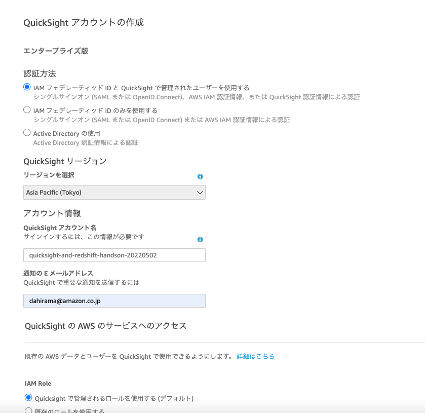The image size is (425, 413).
Task: Open the 詳細はこちら link
Action: click(x=255, y=356)
